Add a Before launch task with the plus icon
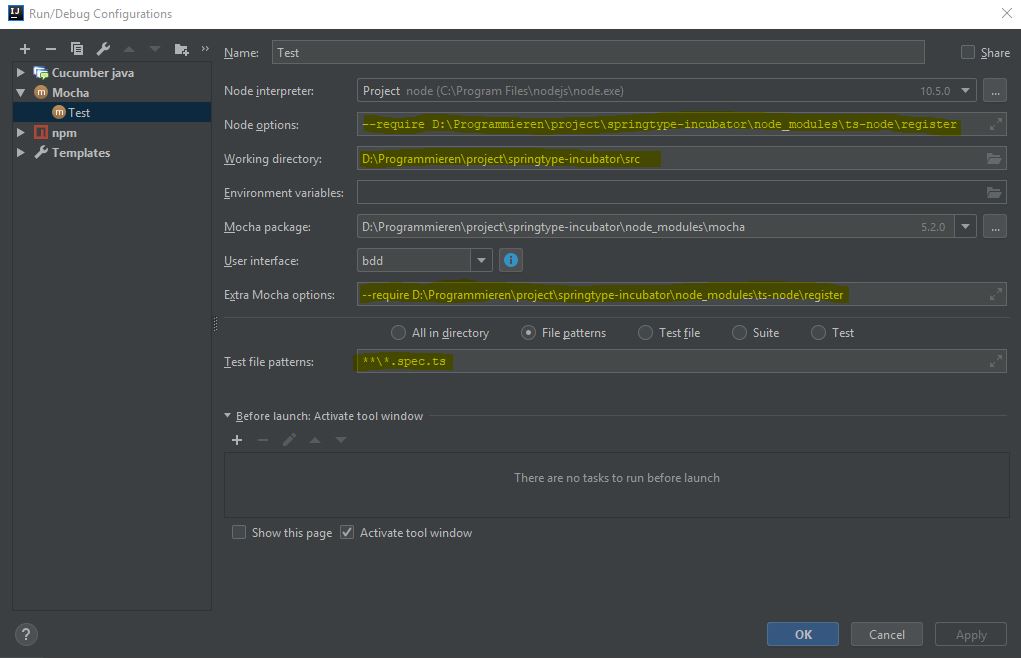The image size is (1021, 658). (x=237, y=441)
